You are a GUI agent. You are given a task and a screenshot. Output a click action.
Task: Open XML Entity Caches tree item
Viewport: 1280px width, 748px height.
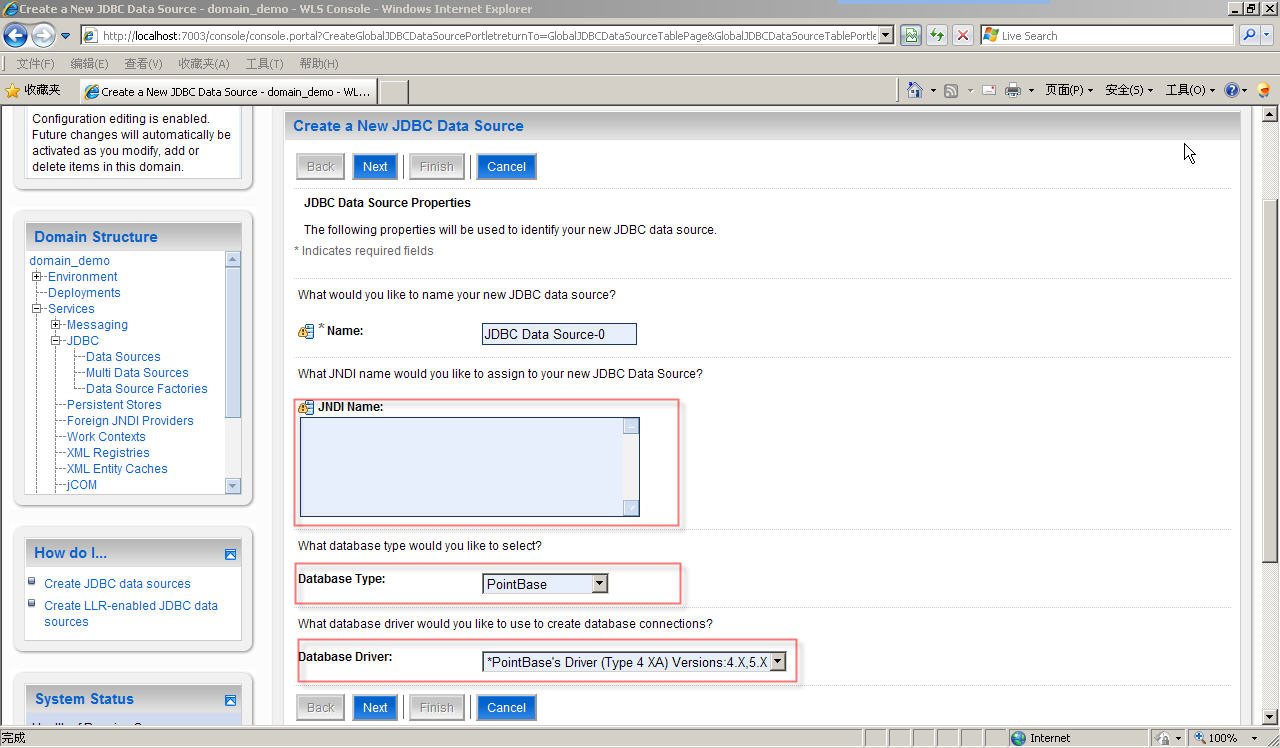coord(117,469)
